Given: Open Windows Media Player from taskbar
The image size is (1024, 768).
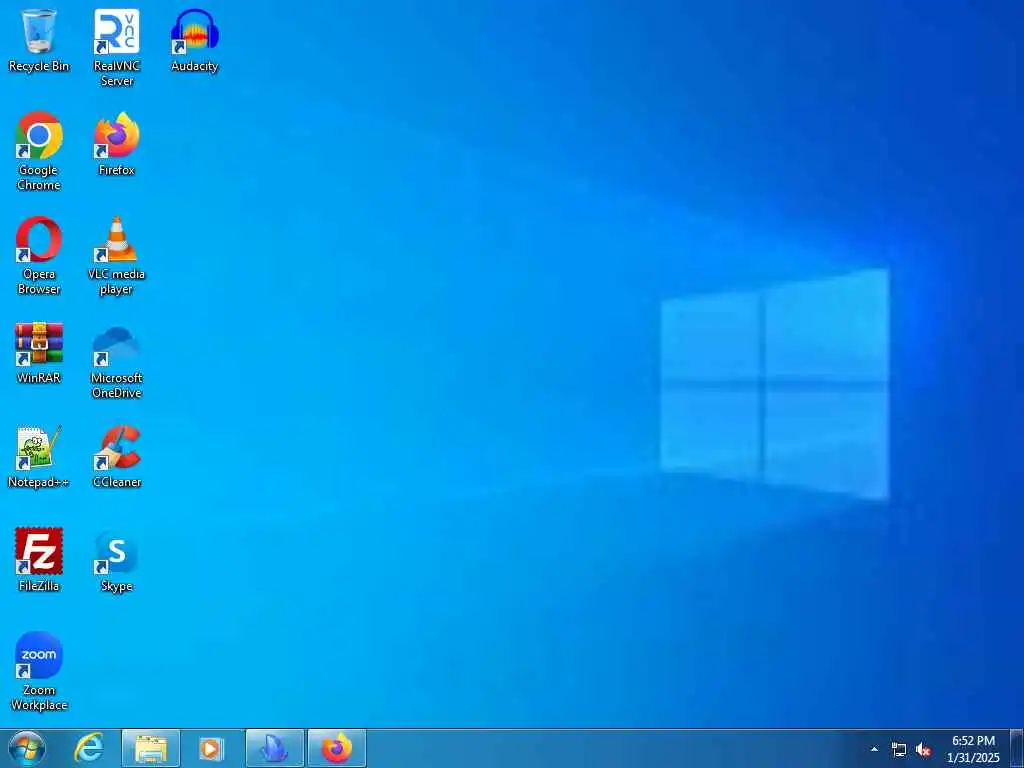Looking at the screenshot, I should (211, 748).
